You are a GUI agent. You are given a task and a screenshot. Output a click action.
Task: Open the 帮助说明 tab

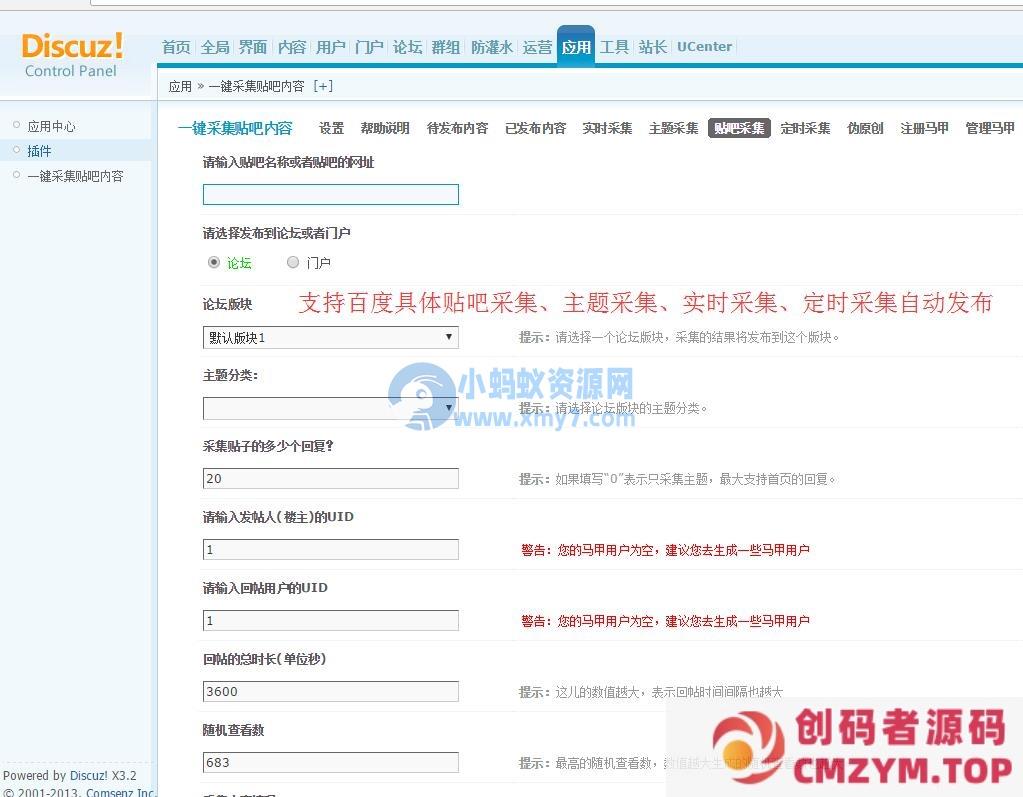pyautogui.click(x=385, y=128)
